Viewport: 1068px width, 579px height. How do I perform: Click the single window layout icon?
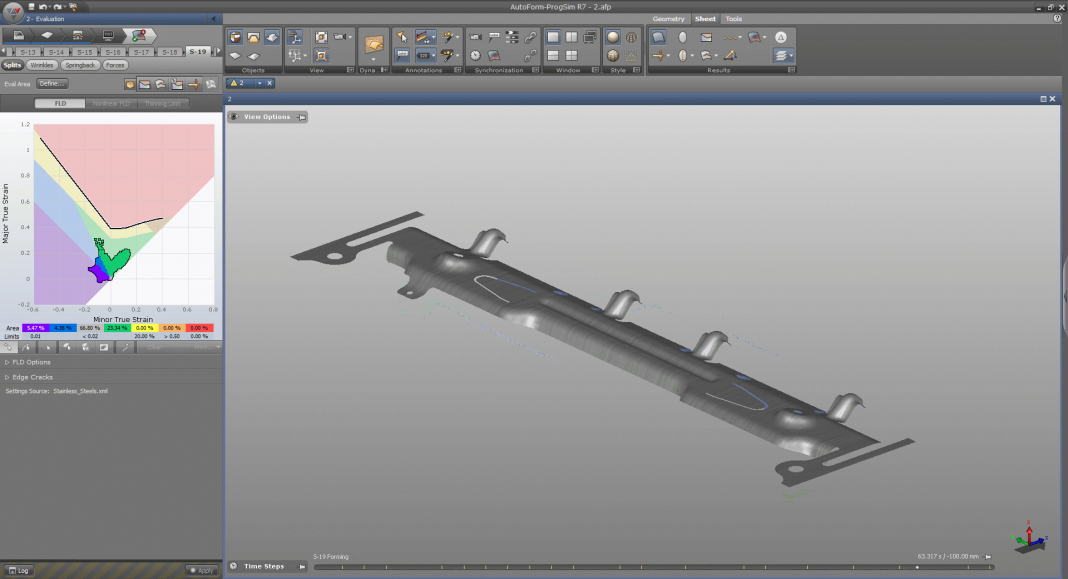pos(552,37)
